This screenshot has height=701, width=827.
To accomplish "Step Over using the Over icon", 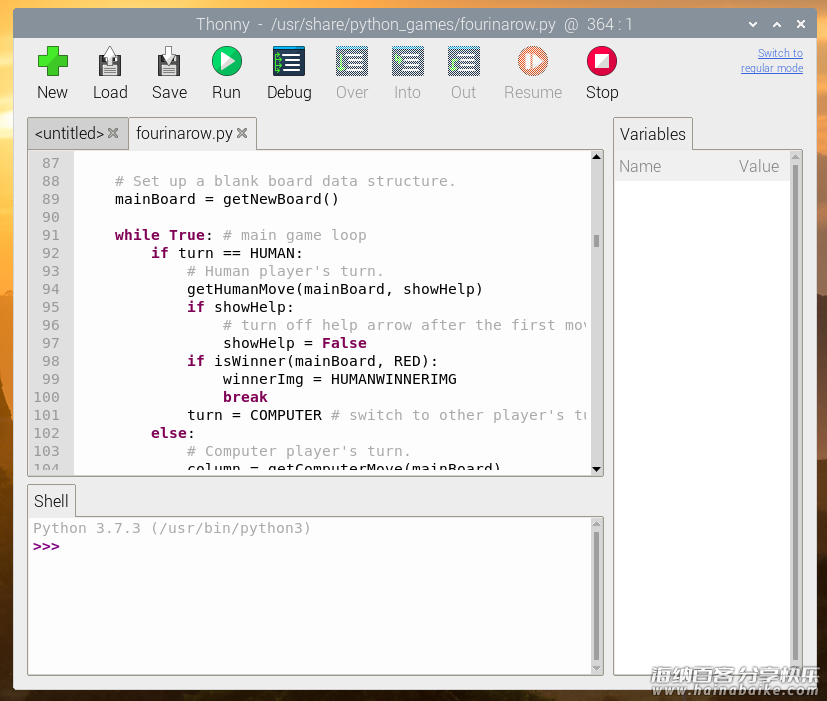I will pyautogui.click(x=352, y=61).
